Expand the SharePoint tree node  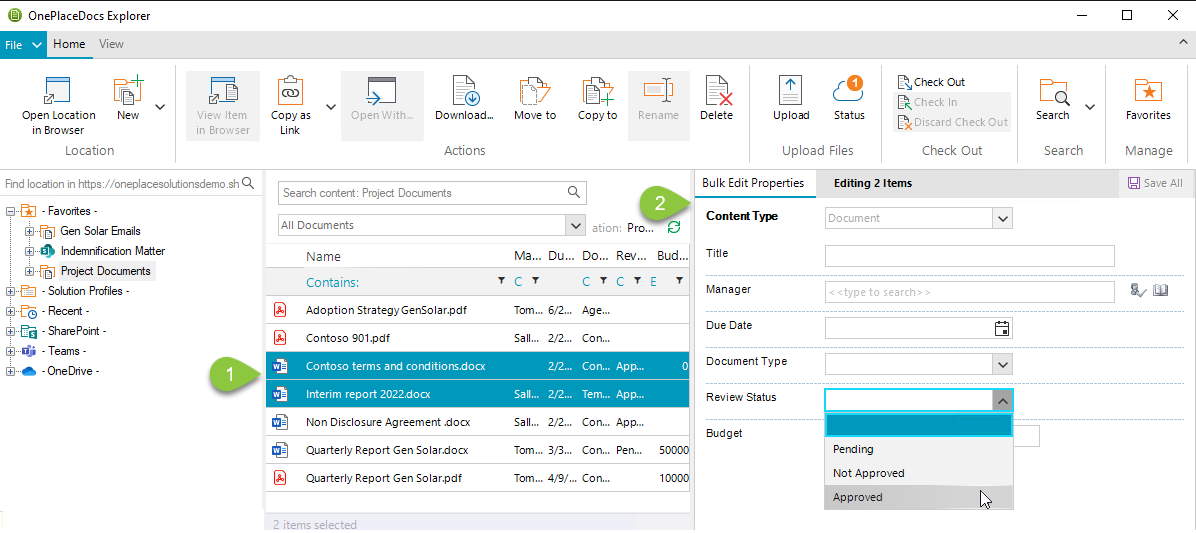click(x=11, y=331)
